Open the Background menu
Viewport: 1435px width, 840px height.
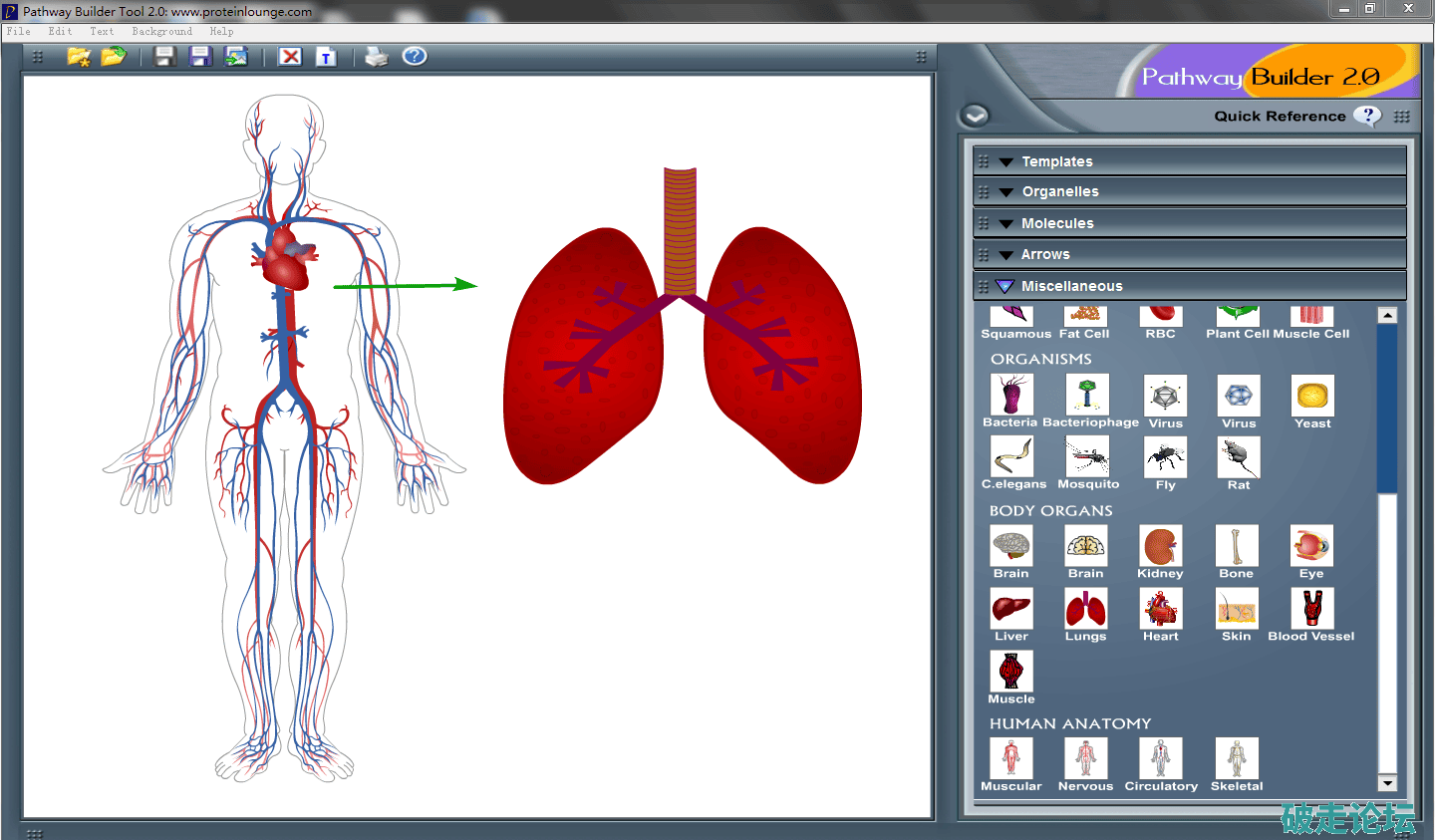click(161, 32)
